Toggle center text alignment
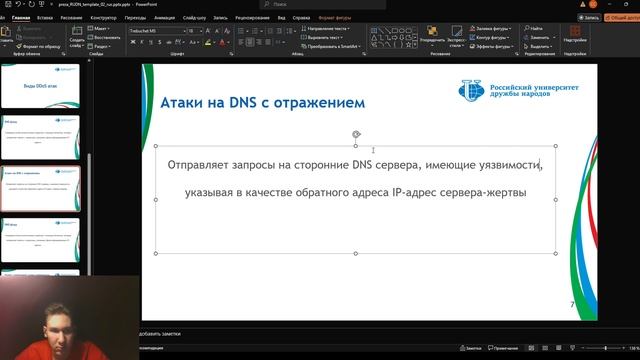Viewport: 640px width, 360px height. point(250,42)
